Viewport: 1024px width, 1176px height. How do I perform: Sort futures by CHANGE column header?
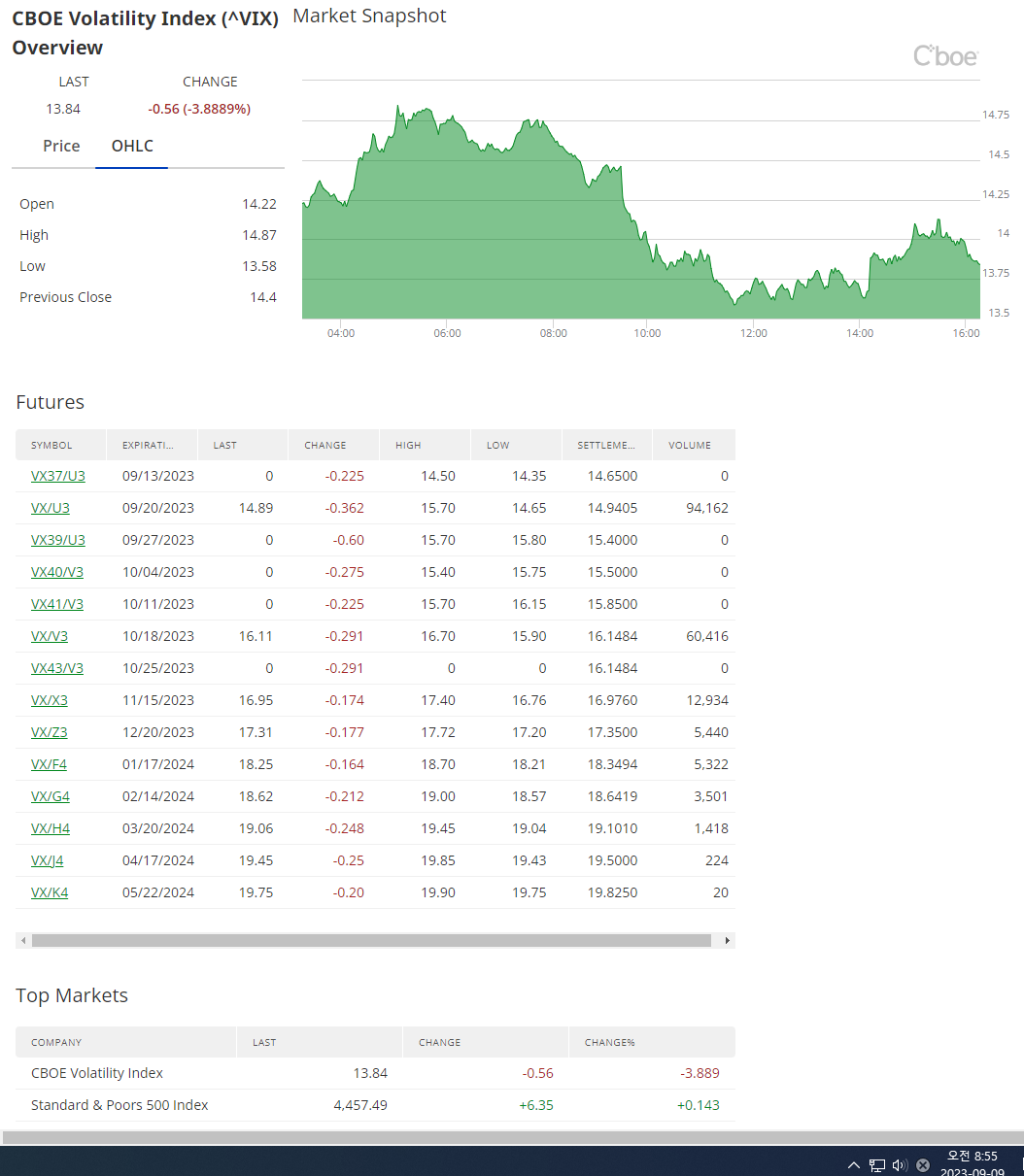click(x=334, y=445)
